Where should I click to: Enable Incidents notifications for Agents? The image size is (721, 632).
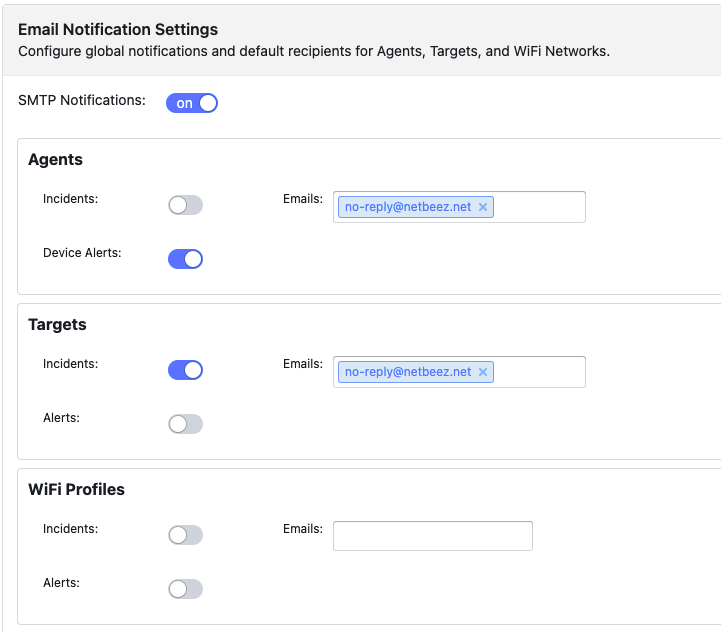click(185, 205)
